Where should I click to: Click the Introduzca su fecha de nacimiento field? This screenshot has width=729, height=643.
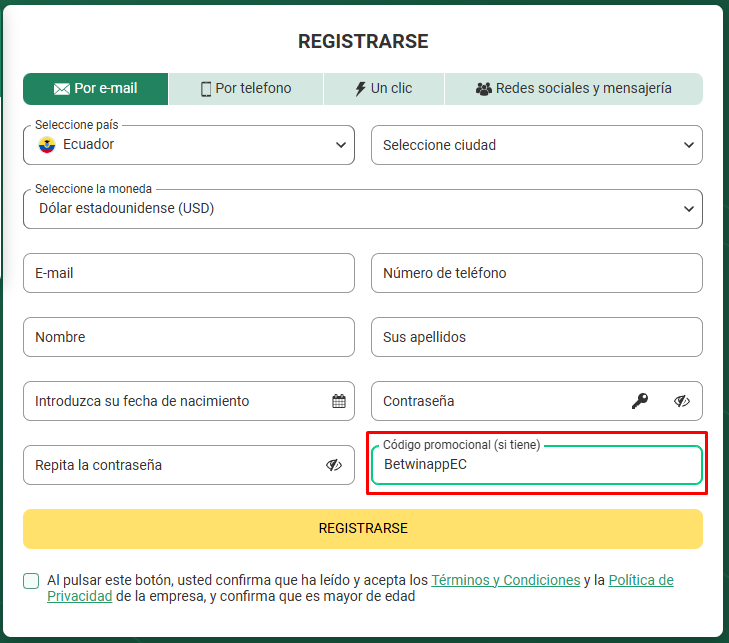[189, 401]
